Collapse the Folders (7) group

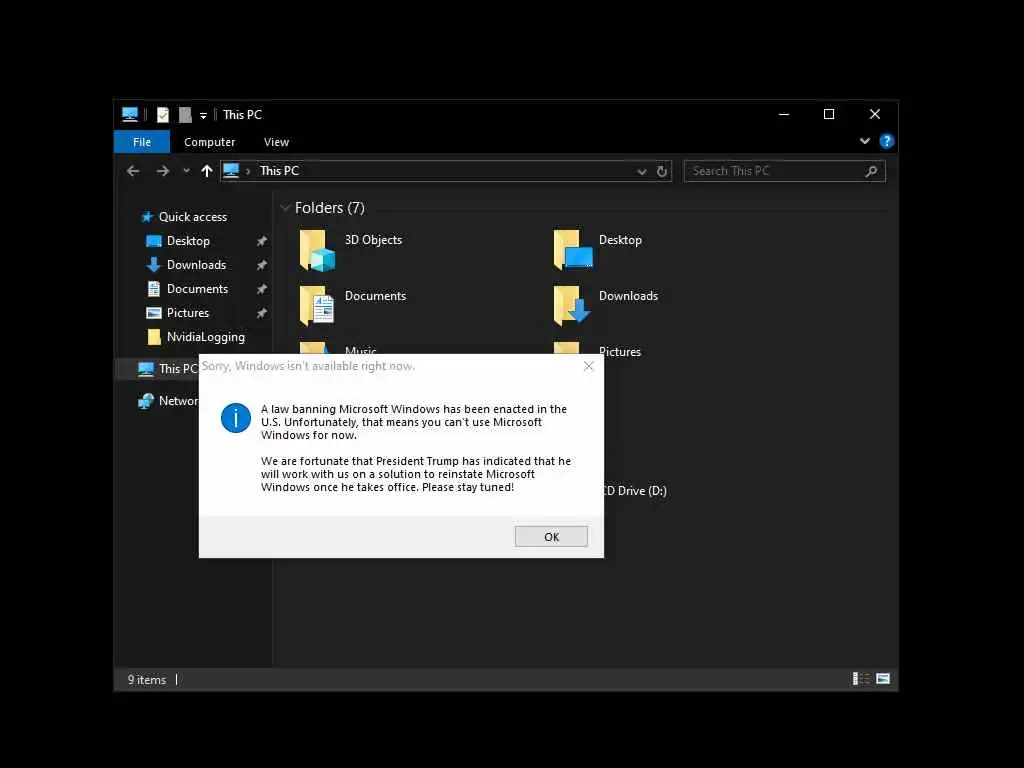coord(285,208)
